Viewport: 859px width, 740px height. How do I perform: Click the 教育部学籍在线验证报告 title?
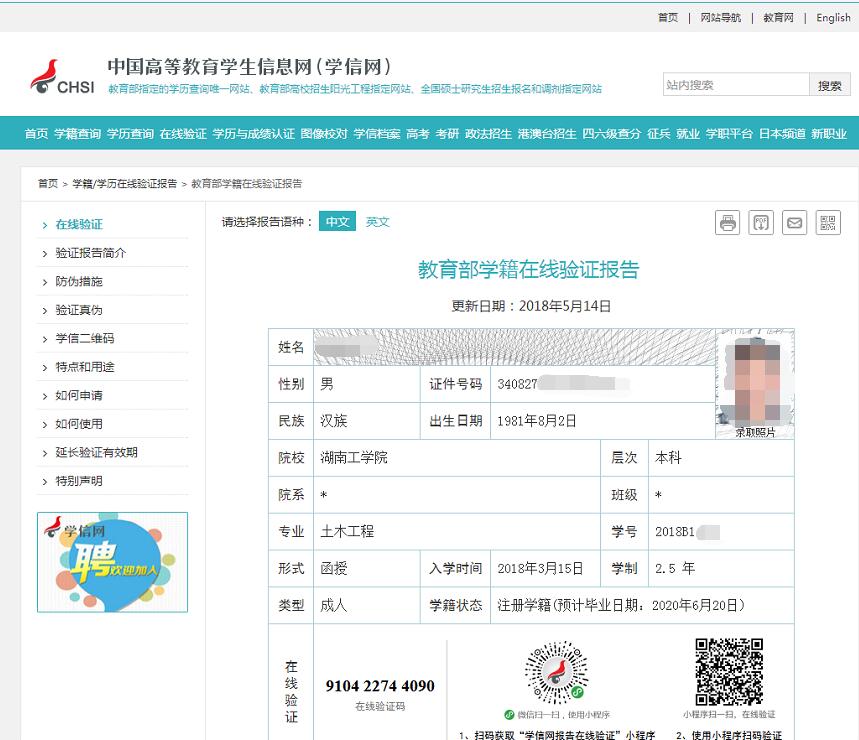click(x=529, y=269)
